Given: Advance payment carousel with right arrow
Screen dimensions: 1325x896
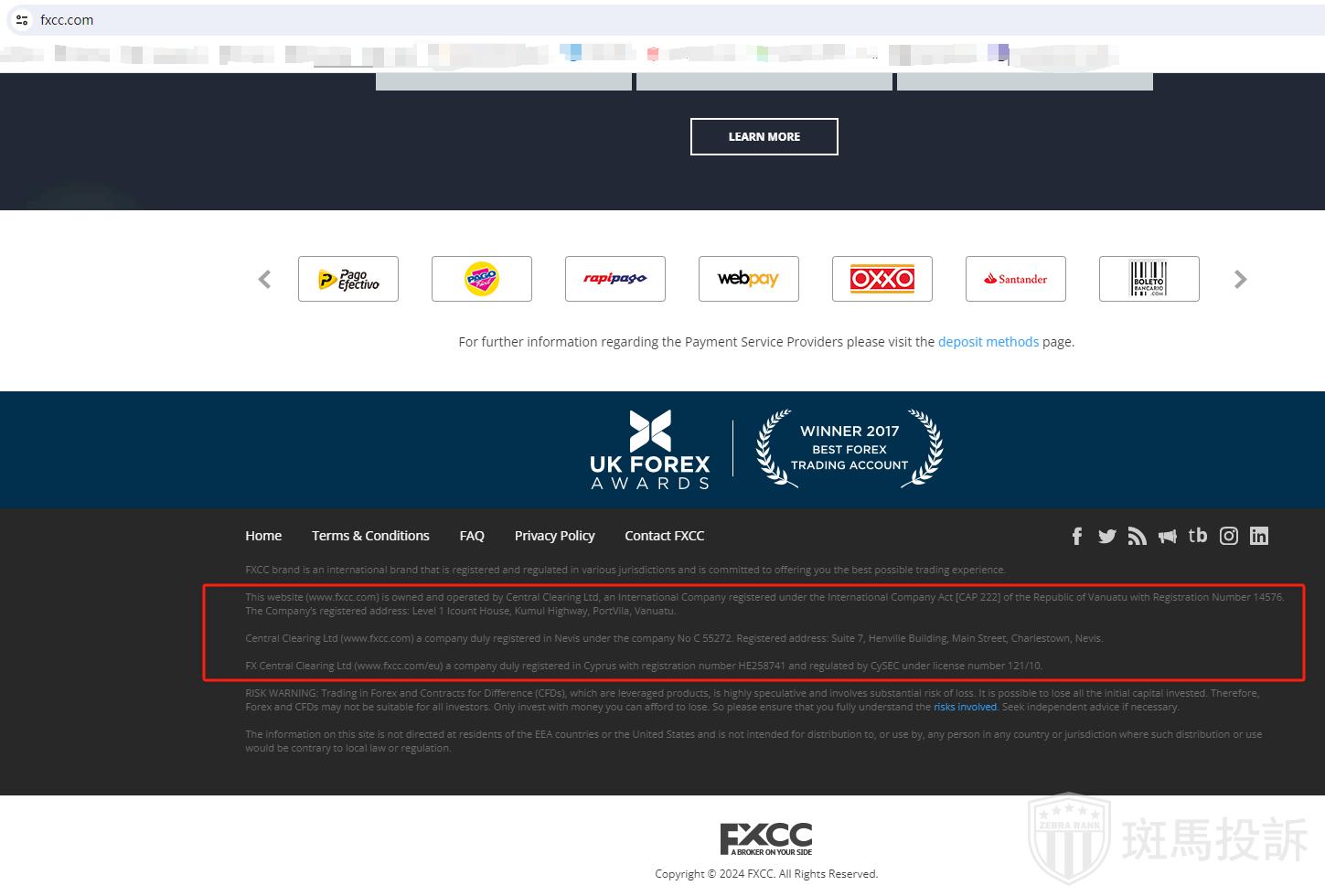Looking at the screenshot, I should click(1240, 280).
